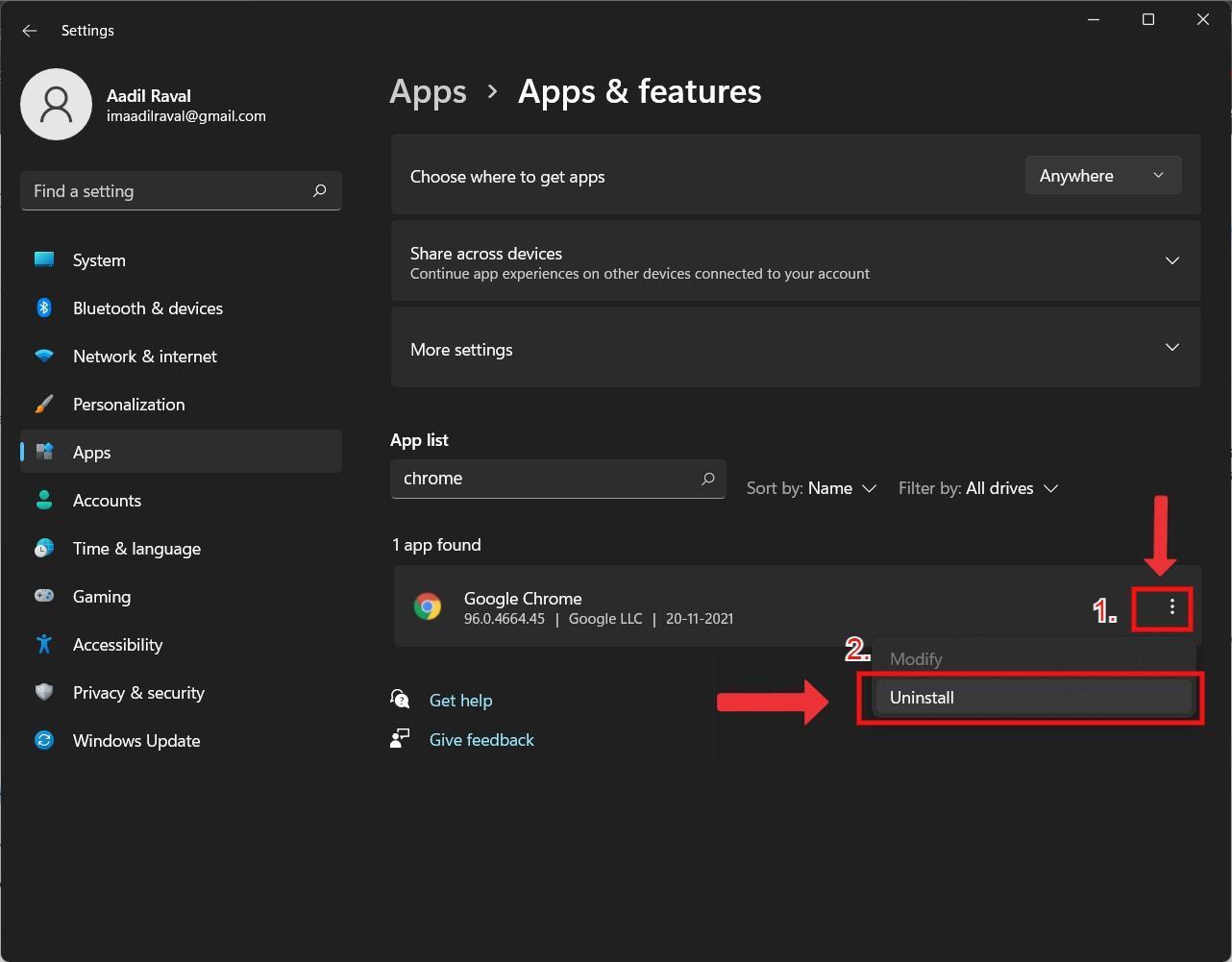Expand the More settings section
The width and height of the screenshot is (1232, 962).
(1171, 348)
